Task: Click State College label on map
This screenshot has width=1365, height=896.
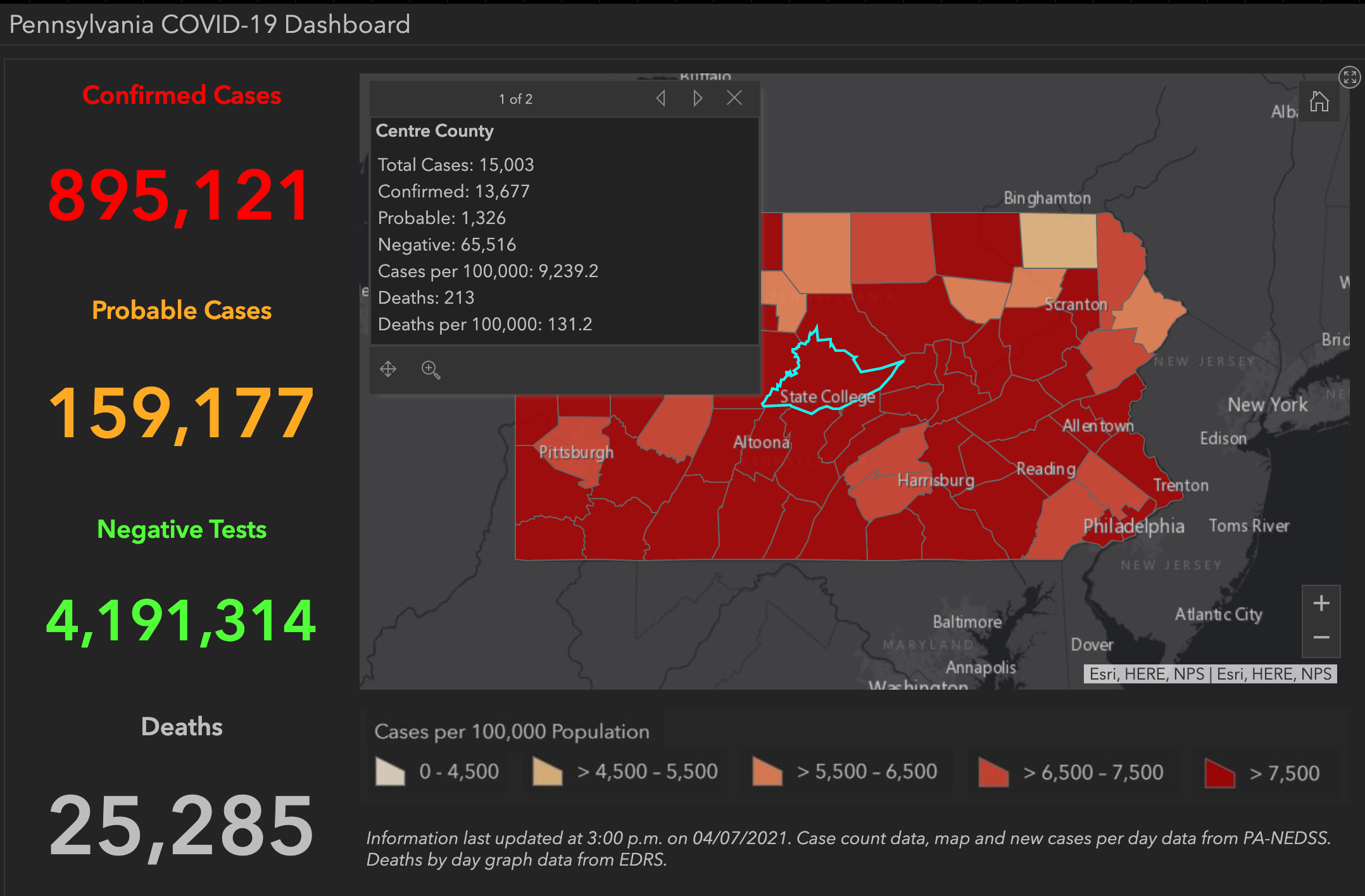Action: [x=827, y=397]
